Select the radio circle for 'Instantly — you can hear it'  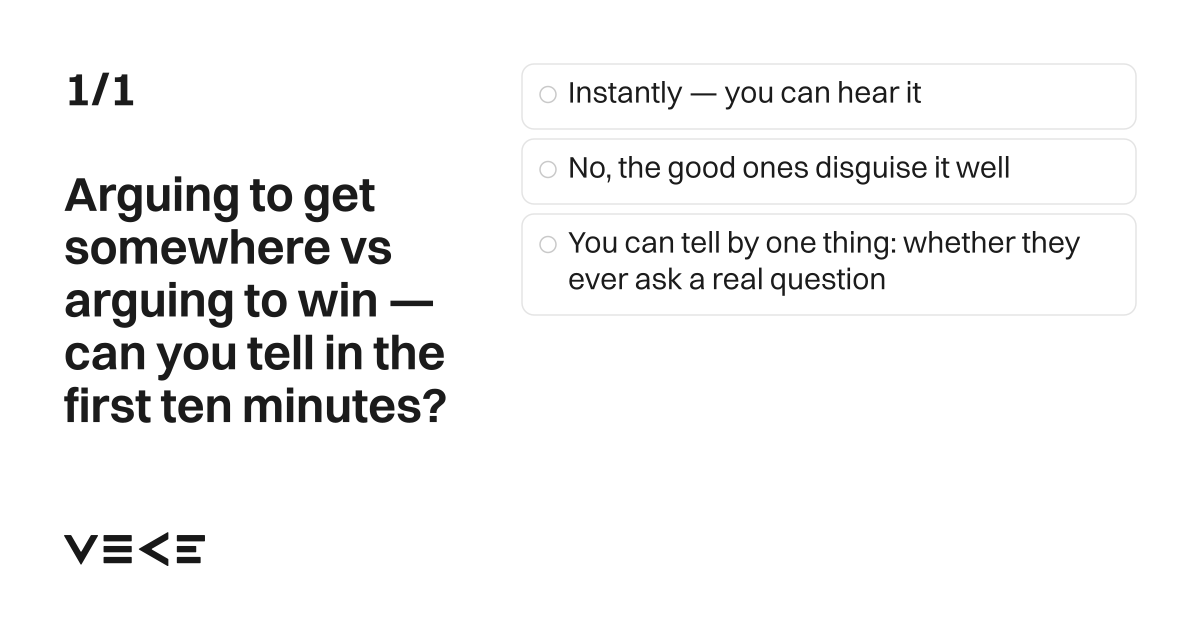click(x=547, y=95)
